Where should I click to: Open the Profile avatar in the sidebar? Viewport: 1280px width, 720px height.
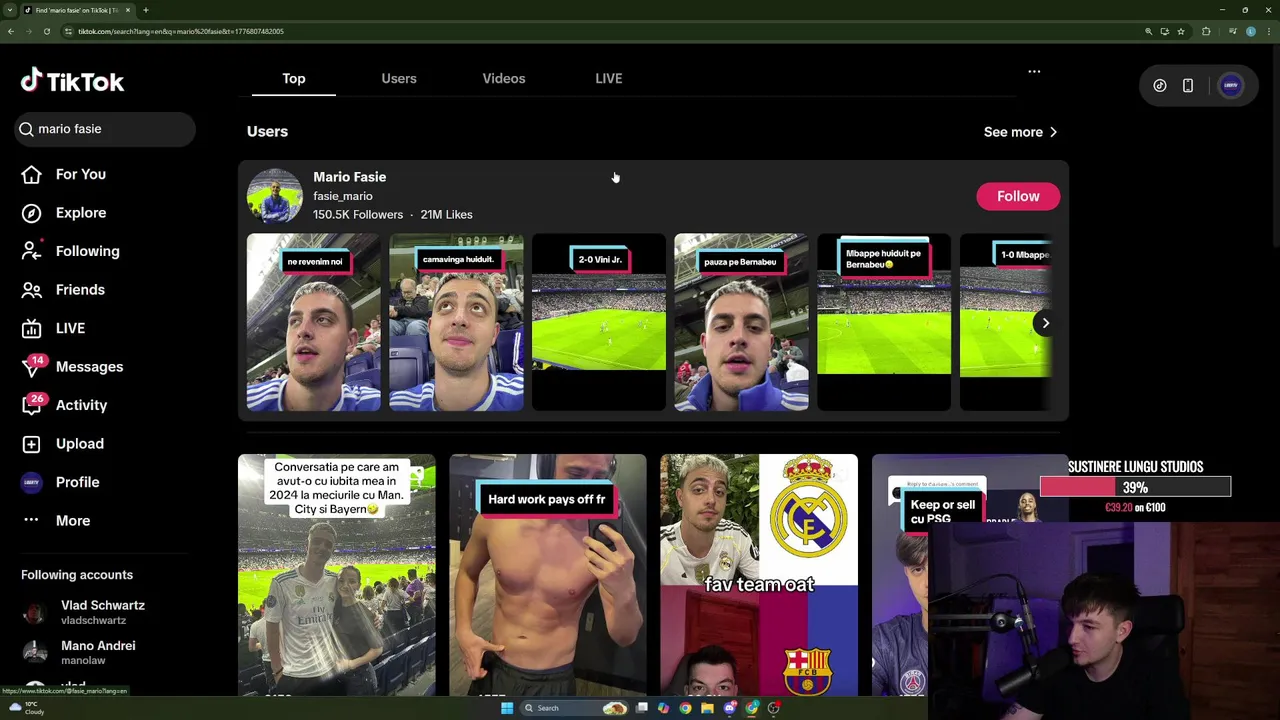coord(31,482)
